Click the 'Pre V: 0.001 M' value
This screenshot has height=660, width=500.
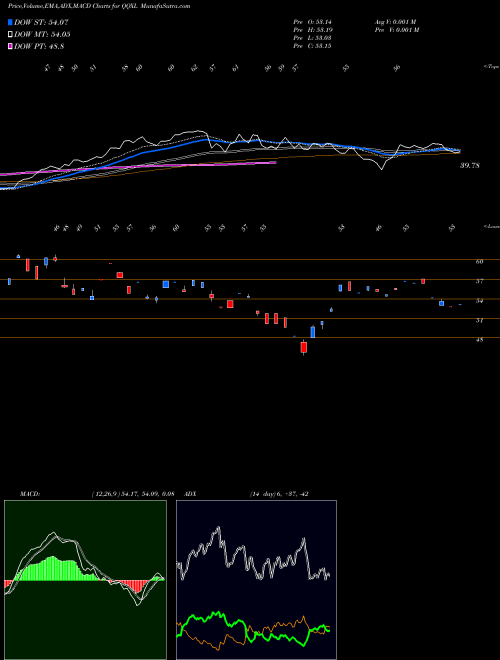[396, 30]
